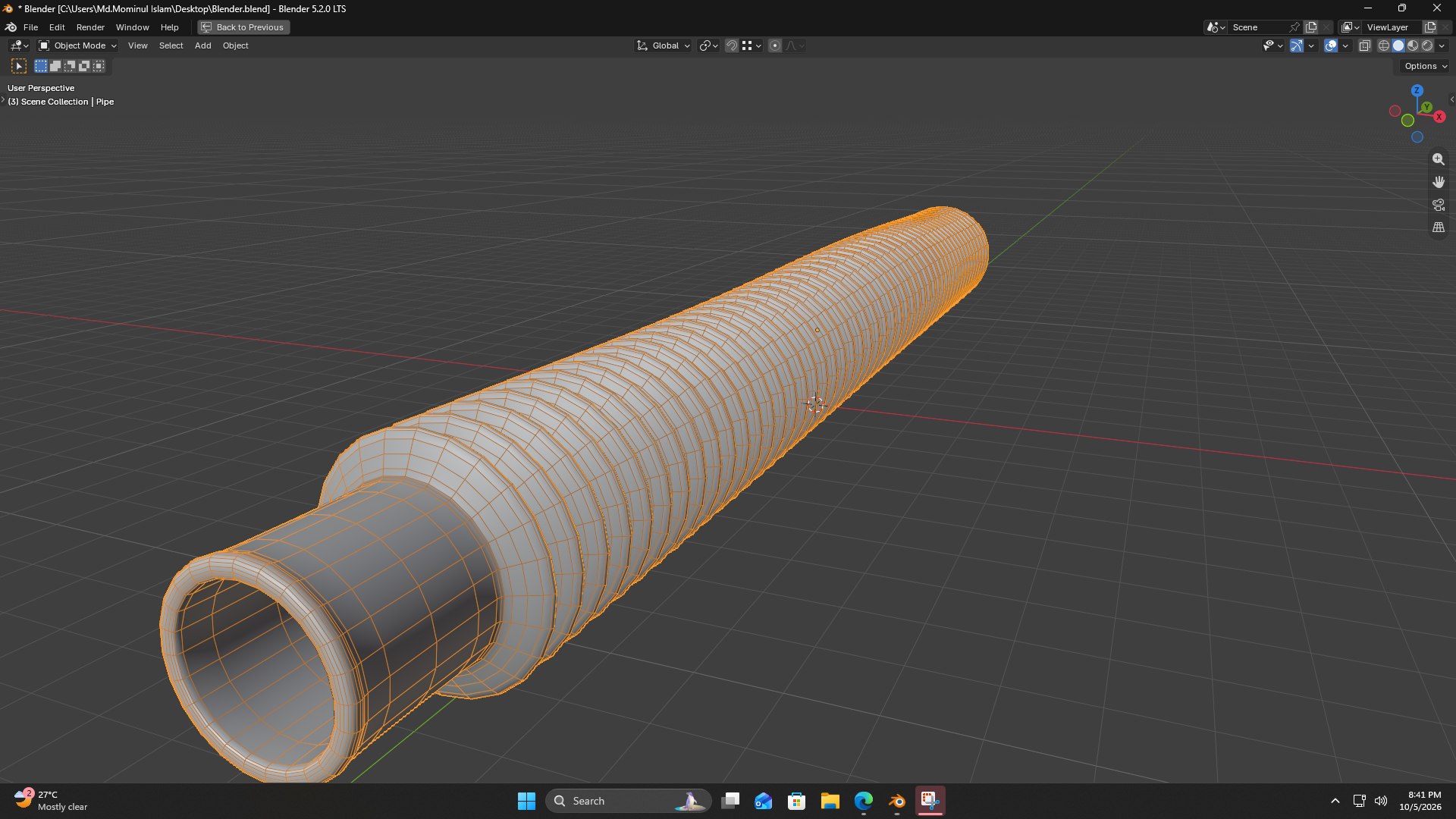This screenshot has height=819, width=1456.
Task: Click the 3D cursor in the viewport
Action: click(816, 404)
